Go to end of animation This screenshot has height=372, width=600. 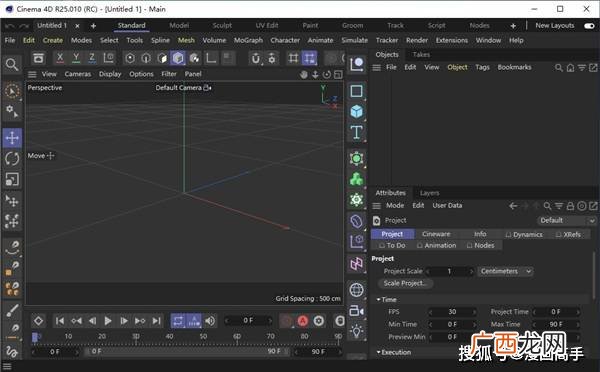point(156,321)
